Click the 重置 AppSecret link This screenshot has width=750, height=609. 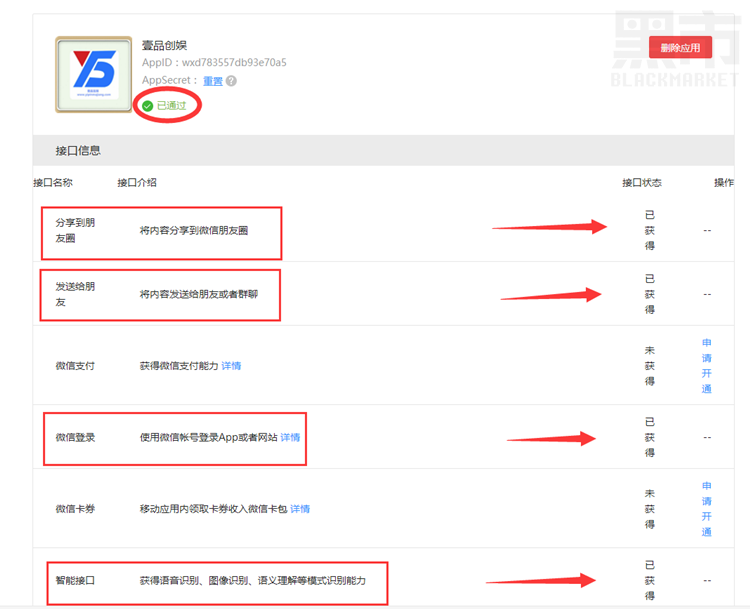tap(213, 81)
